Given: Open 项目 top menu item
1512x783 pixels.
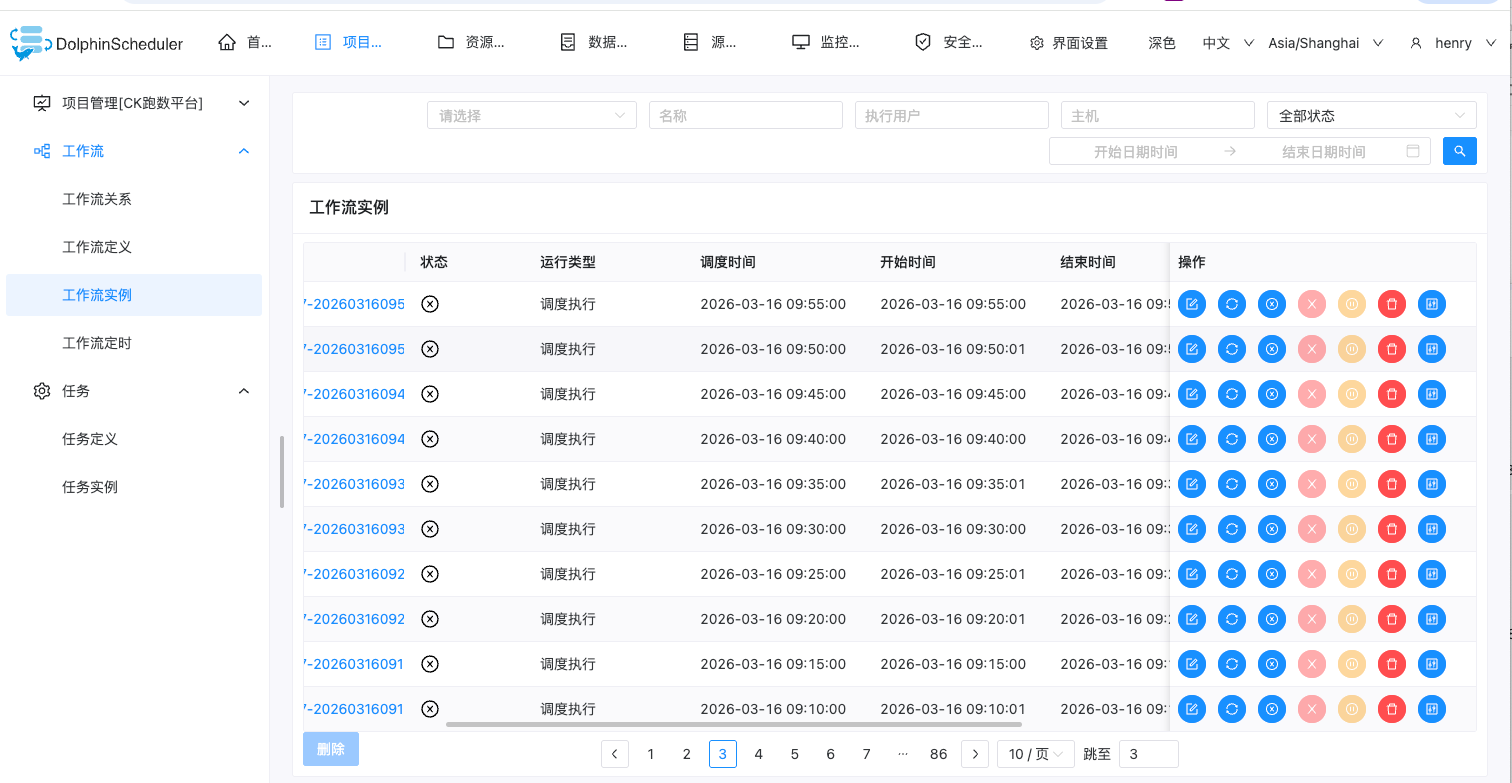Looking at the screenshot, I should coord(348,42).
